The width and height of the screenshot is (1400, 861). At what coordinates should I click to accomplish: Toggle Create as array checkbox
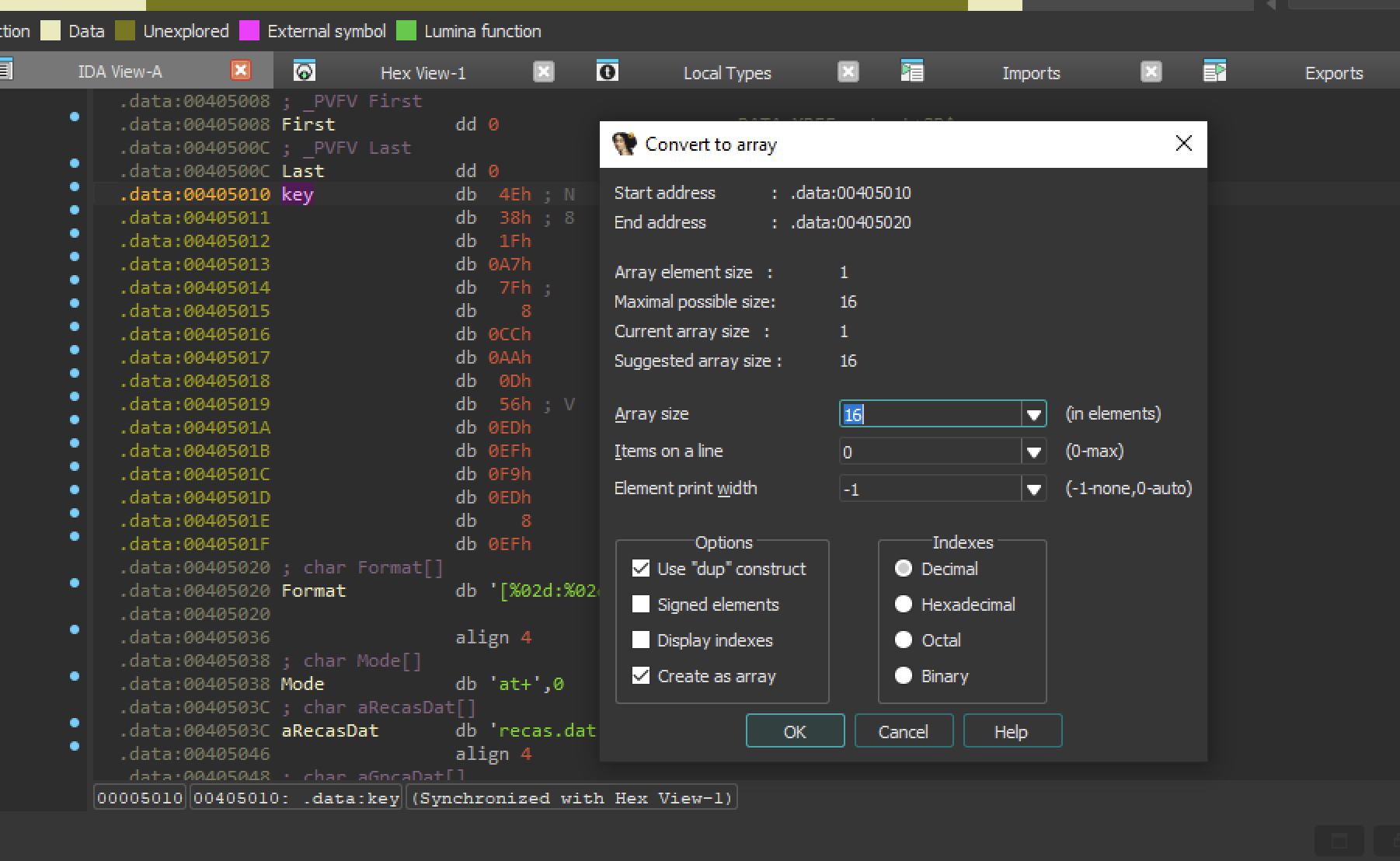pos(641,676)
